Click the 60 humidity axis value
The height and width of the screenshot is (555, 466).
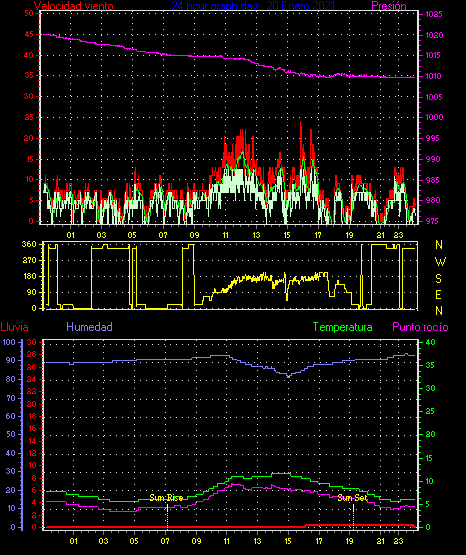[12, 416]
